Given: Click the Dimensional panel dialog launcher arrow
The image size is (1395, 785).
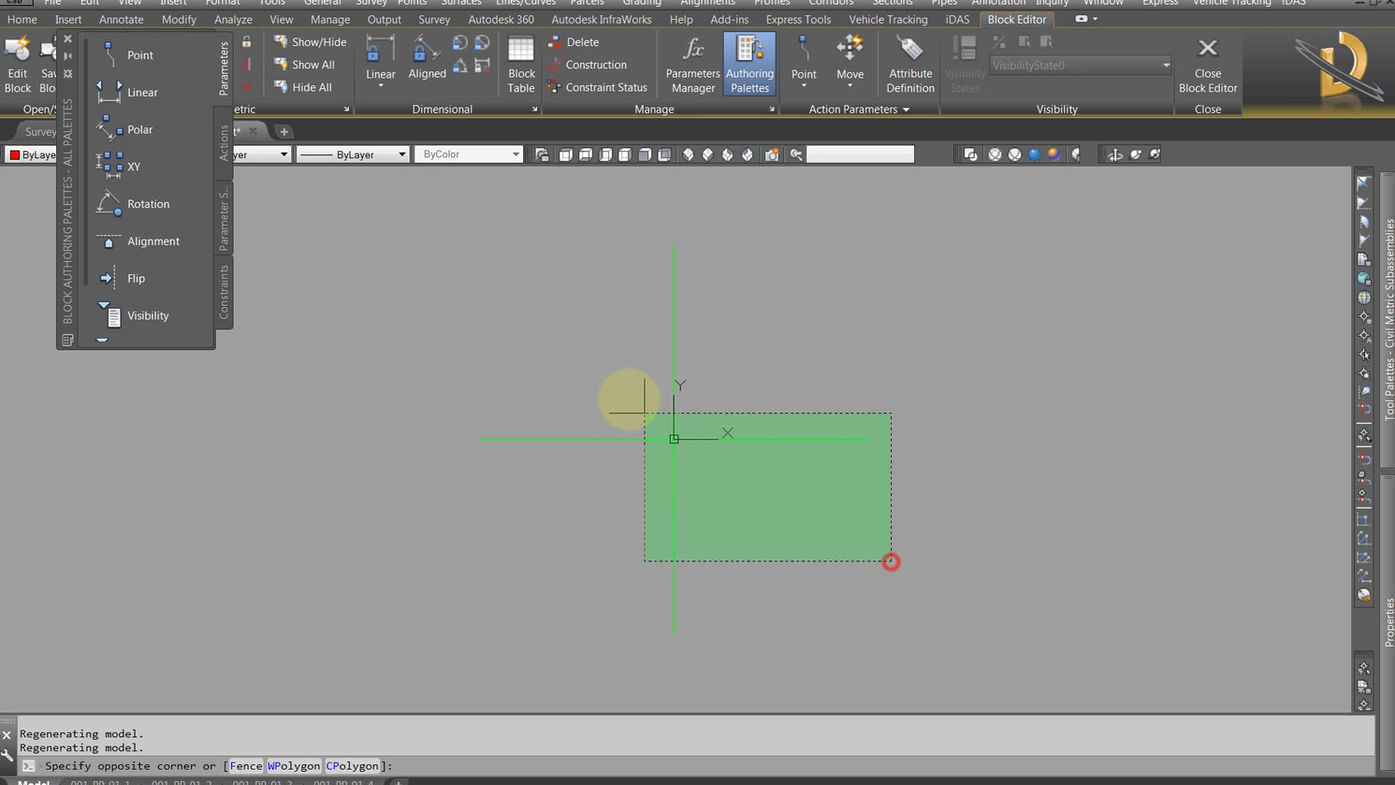Looking at the screenshot, I should click(x=535, y=109).
